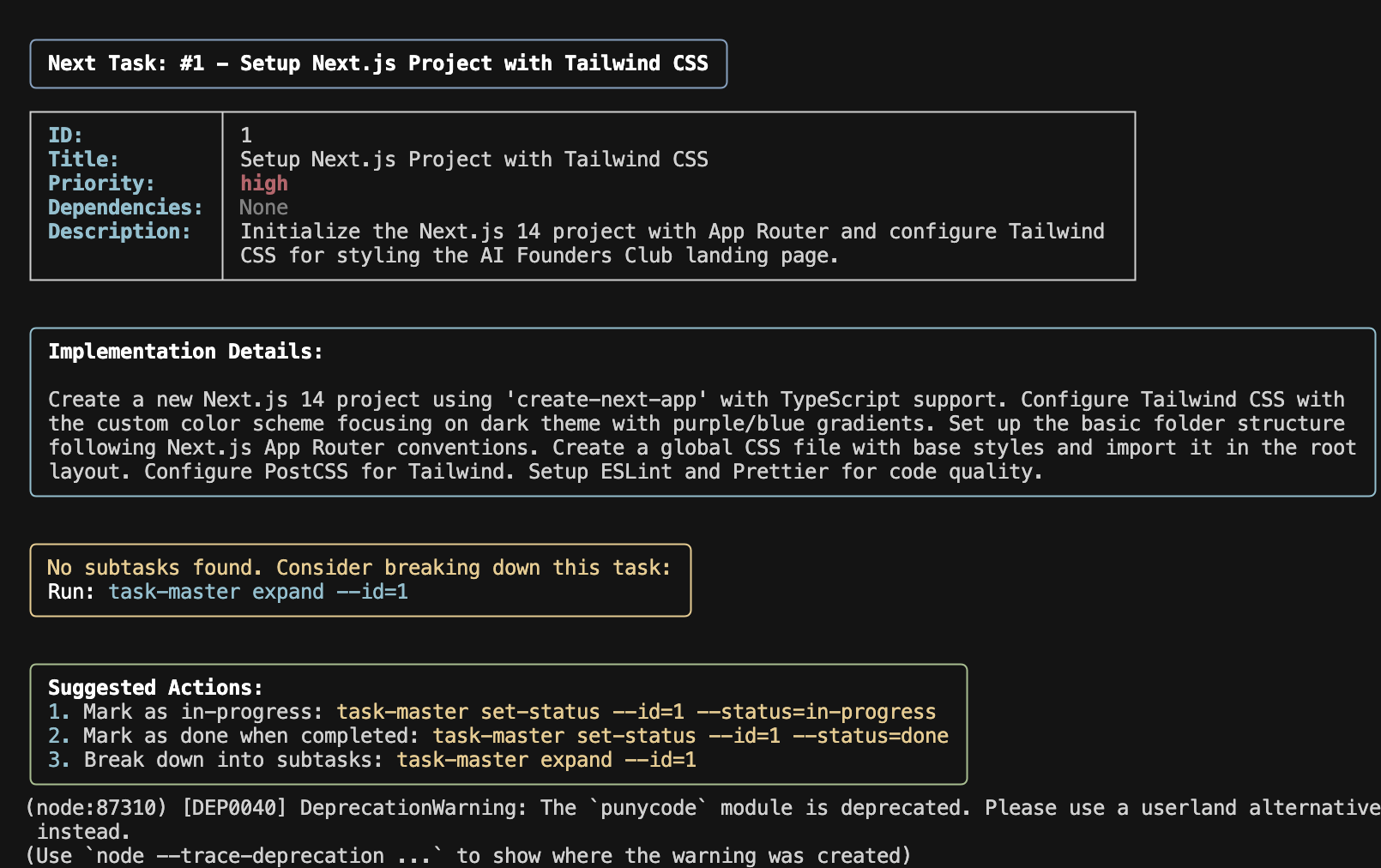Select the "high" priority label
This screenshot has height=868, width=1381.
coord(262,183)
